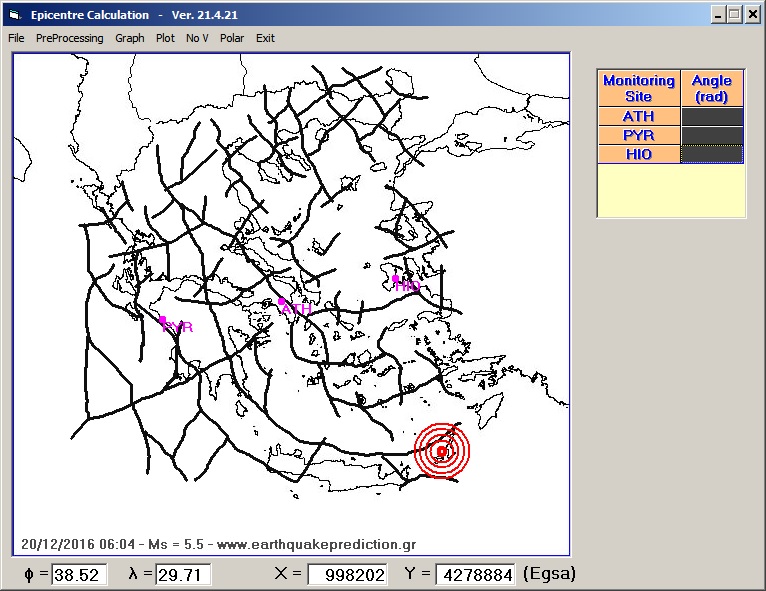Click the red epicentre target marker
Screen dimensions: 766x591
(441, 452)
